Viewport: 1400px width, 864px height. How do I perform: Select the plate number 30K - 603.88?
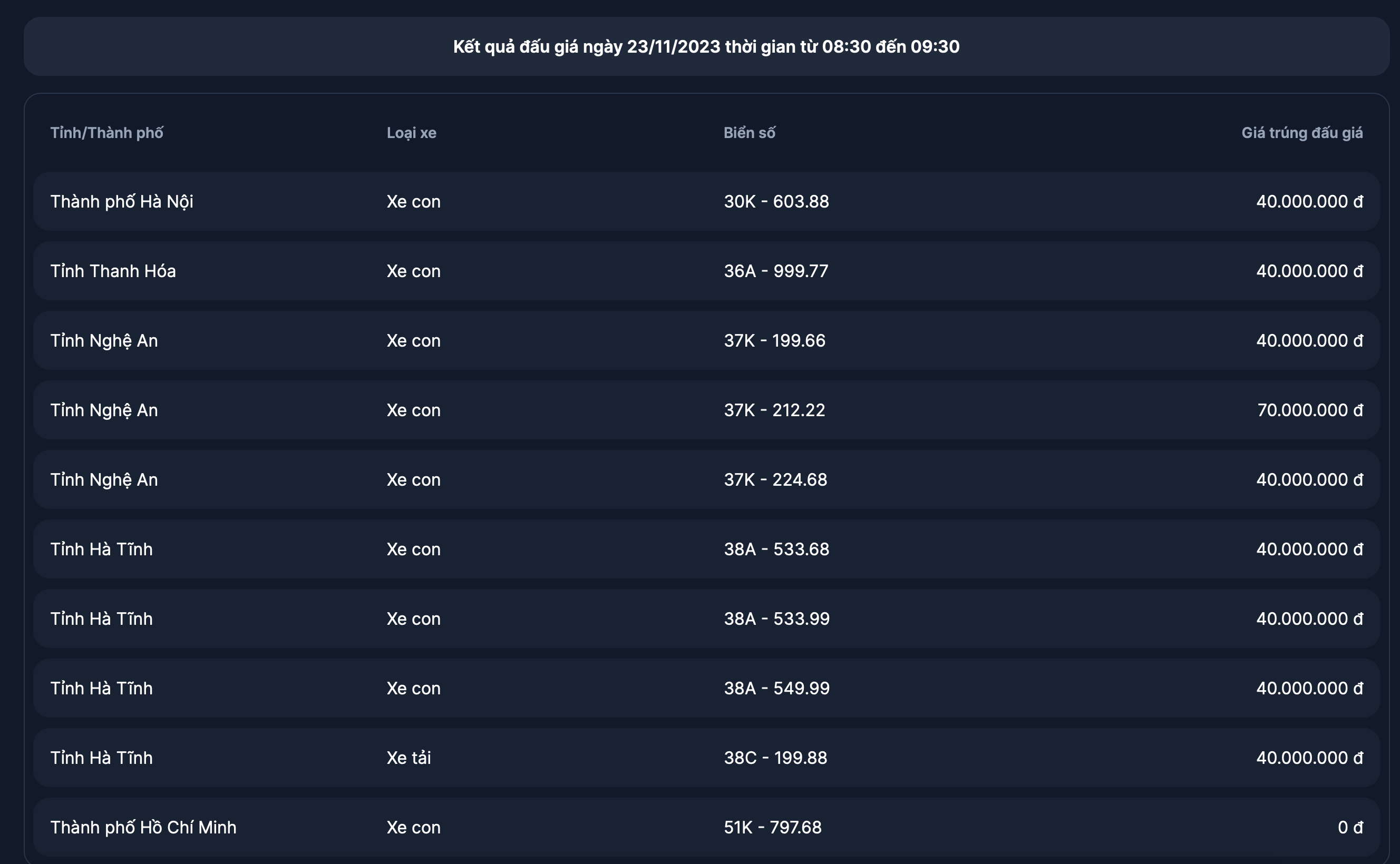coord(776,201)
